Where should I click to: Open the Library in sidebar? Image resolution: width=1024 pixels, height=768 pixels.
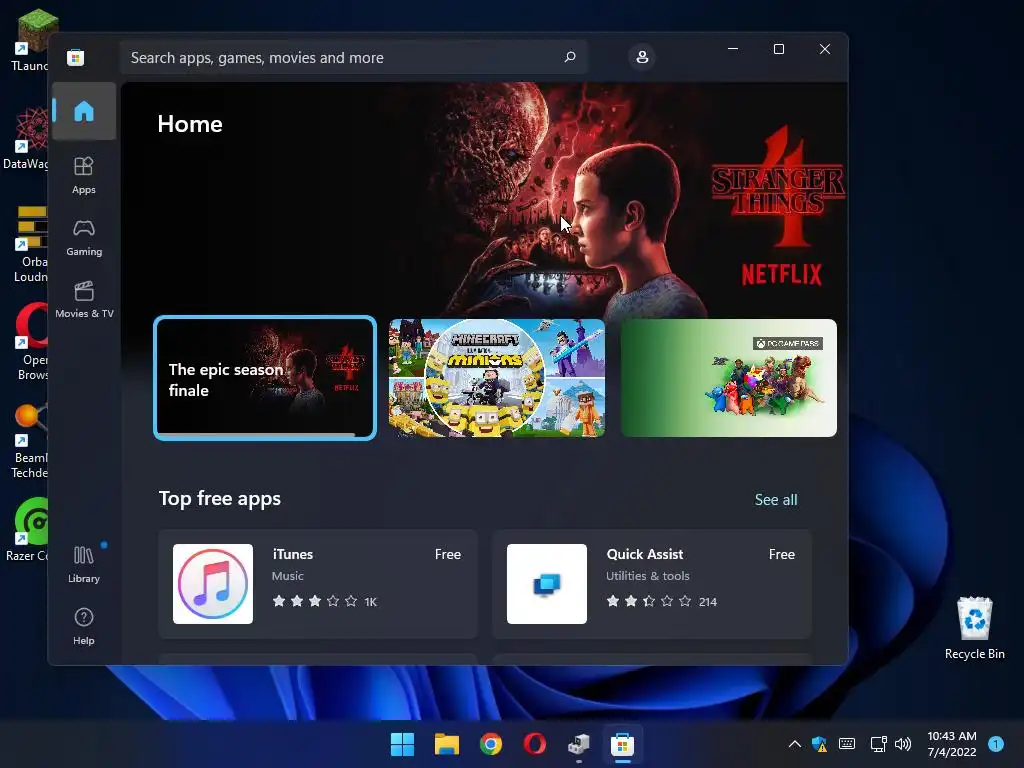tap(84, 564)
